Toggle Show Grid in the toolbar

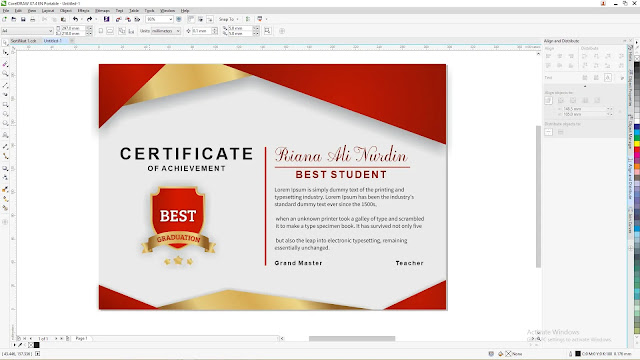pos(200,19)
